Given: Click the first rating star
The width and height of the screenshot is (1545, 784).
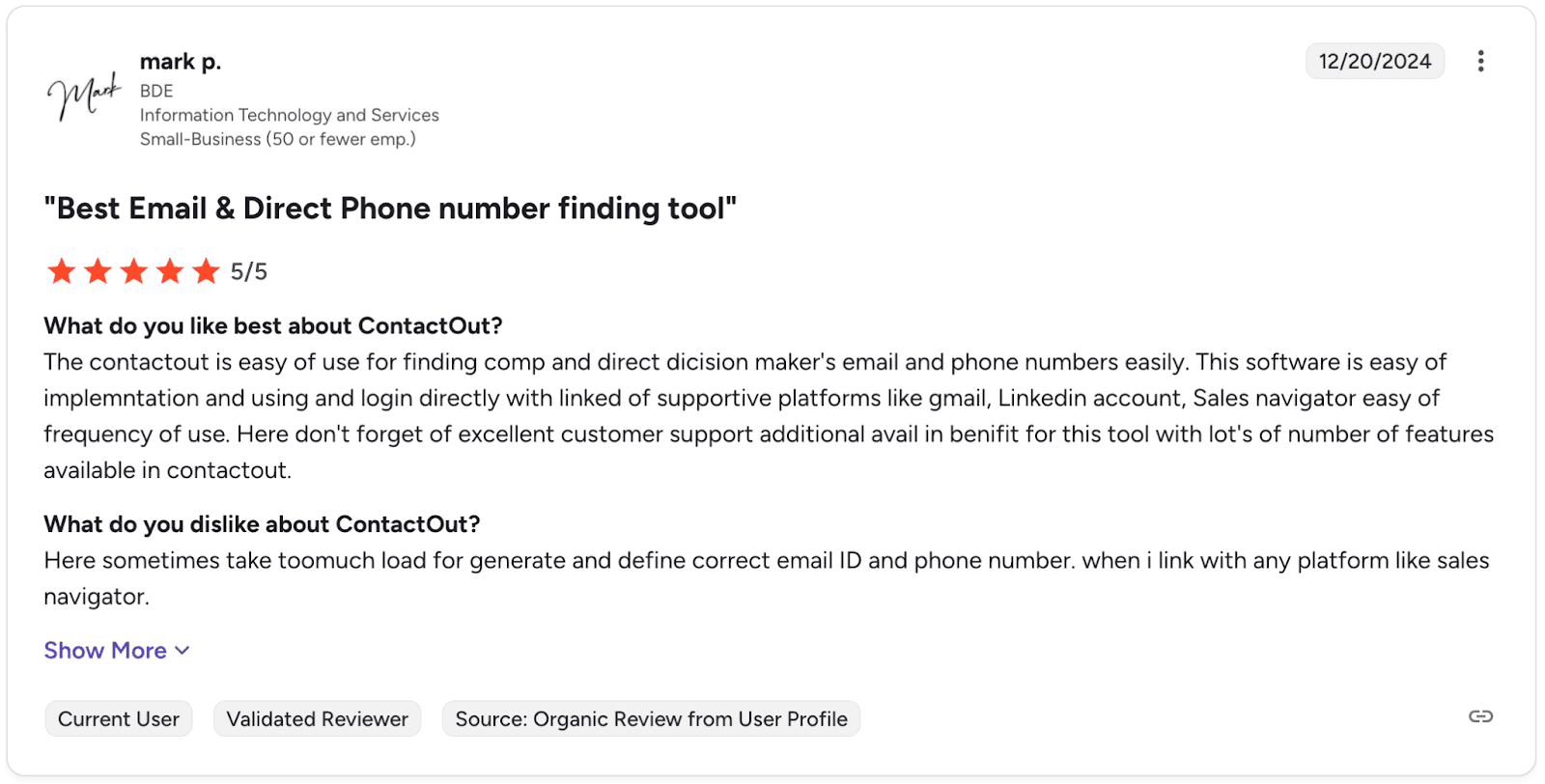Looking at the screenshot, I should (x=62, y=271).
